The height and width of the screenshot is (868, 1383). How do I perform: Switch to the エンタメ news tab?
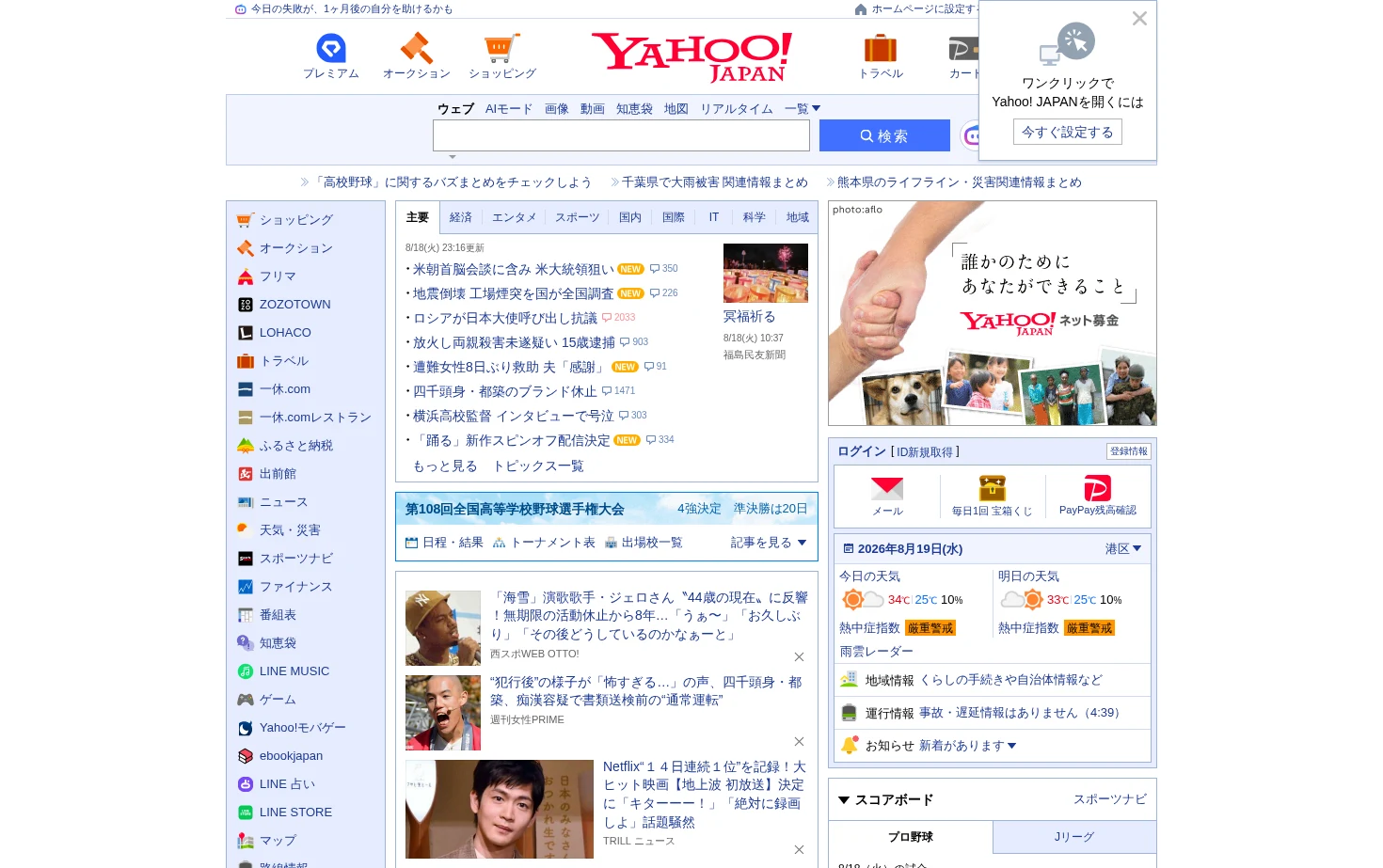514,217
